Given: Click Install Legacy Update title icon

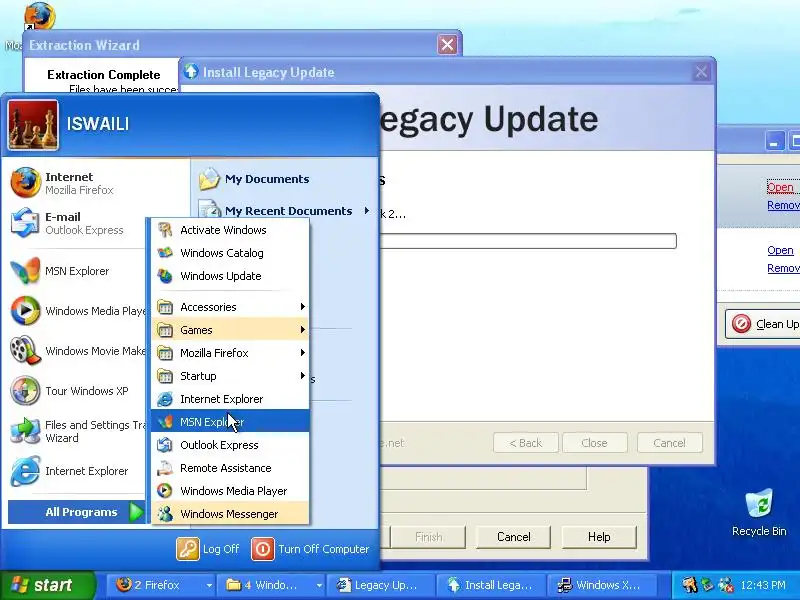Looking at the screenshot, I should [191, 71].
